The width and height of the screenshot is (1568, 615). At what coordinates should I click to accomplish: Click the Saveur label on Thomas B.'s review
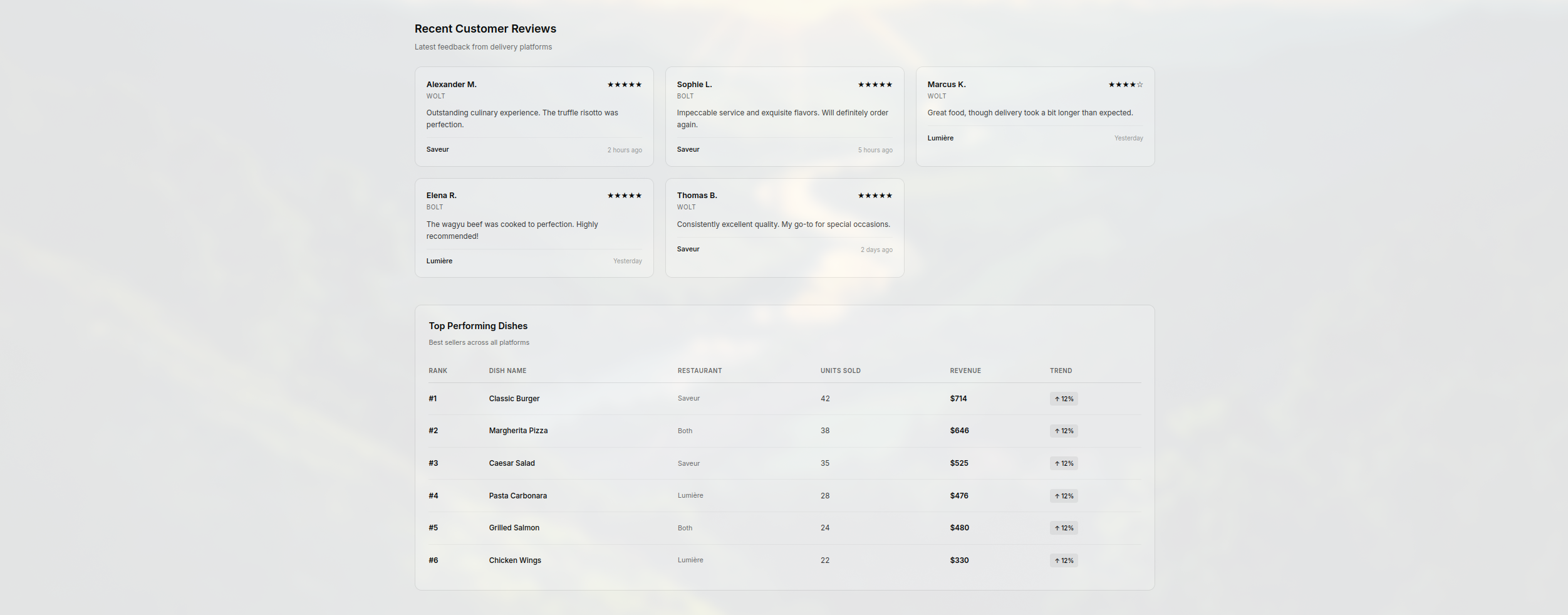(x=688, y=249)
